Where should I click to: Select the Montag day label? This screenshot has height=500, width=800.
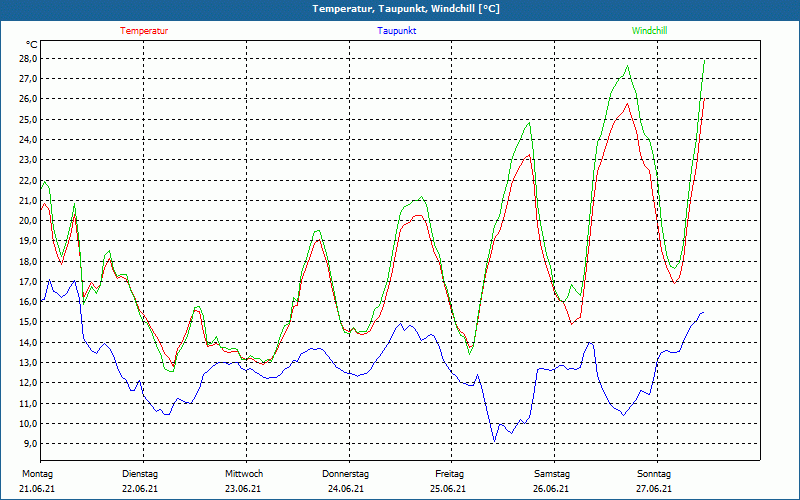point(37,474)
